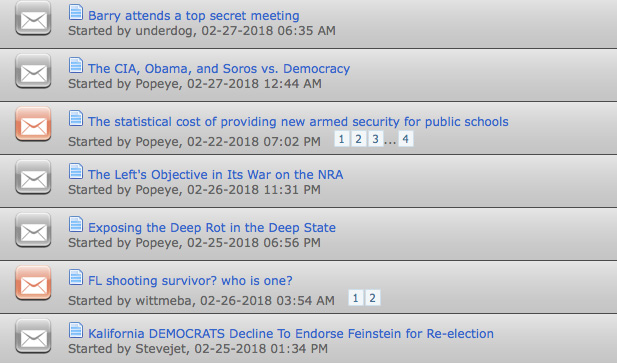The image size is (617, 363).
Task: Click envelope icon beside Kalifornia DEMOCRATS thread
Action: (33, 336)
